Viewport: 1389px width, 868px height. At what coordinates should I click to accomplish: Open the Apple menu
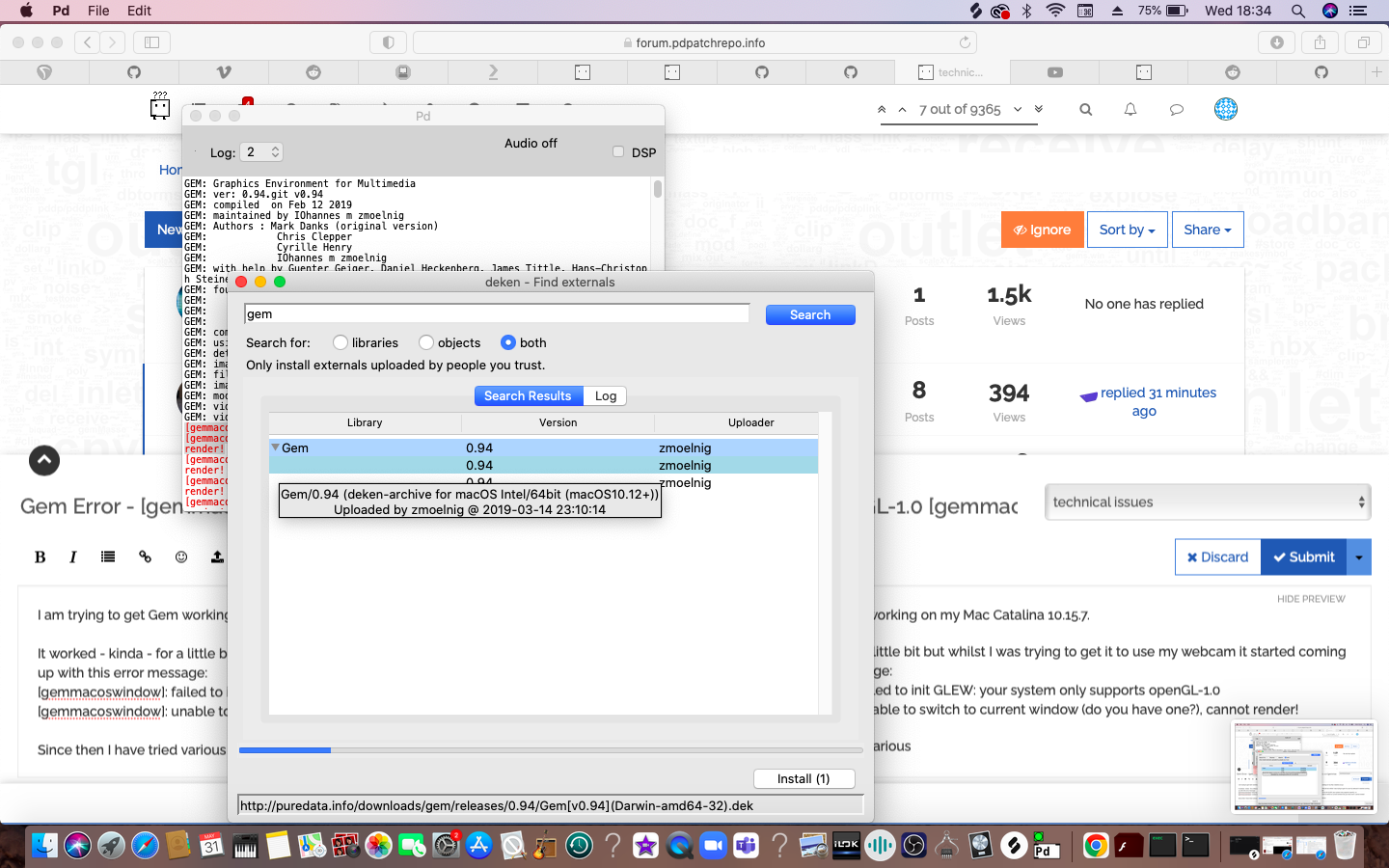pyautogui.click(x=26, y=11)
